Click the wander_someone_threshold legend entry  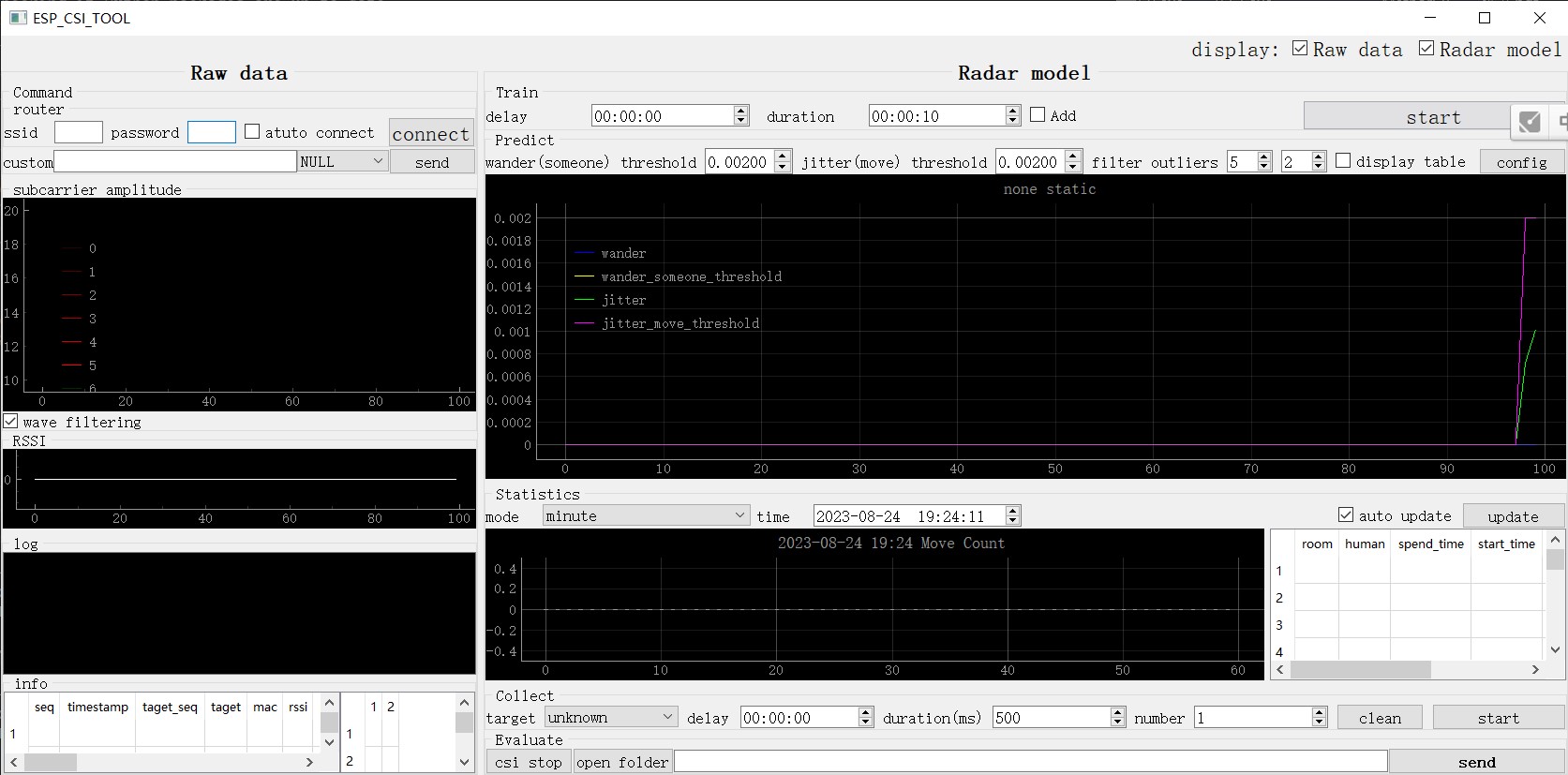click(x=679, y=276)
